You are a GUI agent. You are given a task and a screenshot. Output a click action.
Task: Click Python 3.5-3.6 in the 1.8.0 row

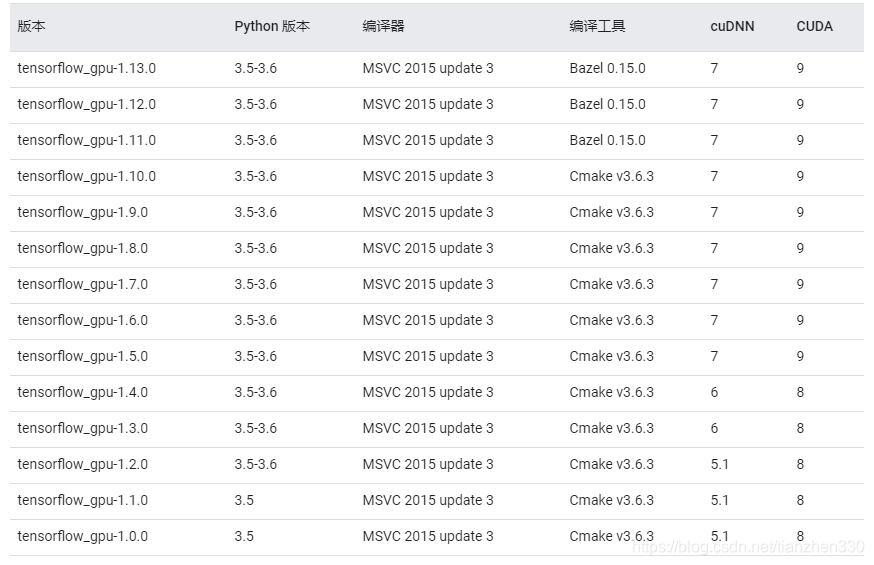(x=255, y=249)
